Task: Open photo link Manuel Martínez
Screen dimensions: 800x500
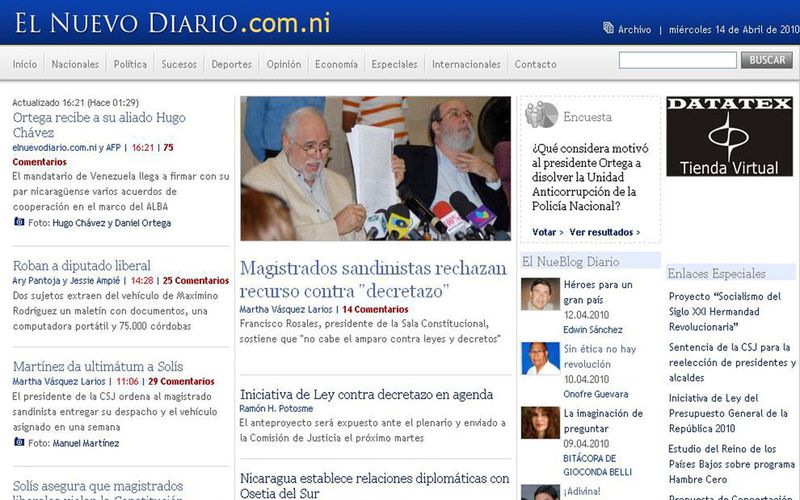Action: tap(86, 443)
